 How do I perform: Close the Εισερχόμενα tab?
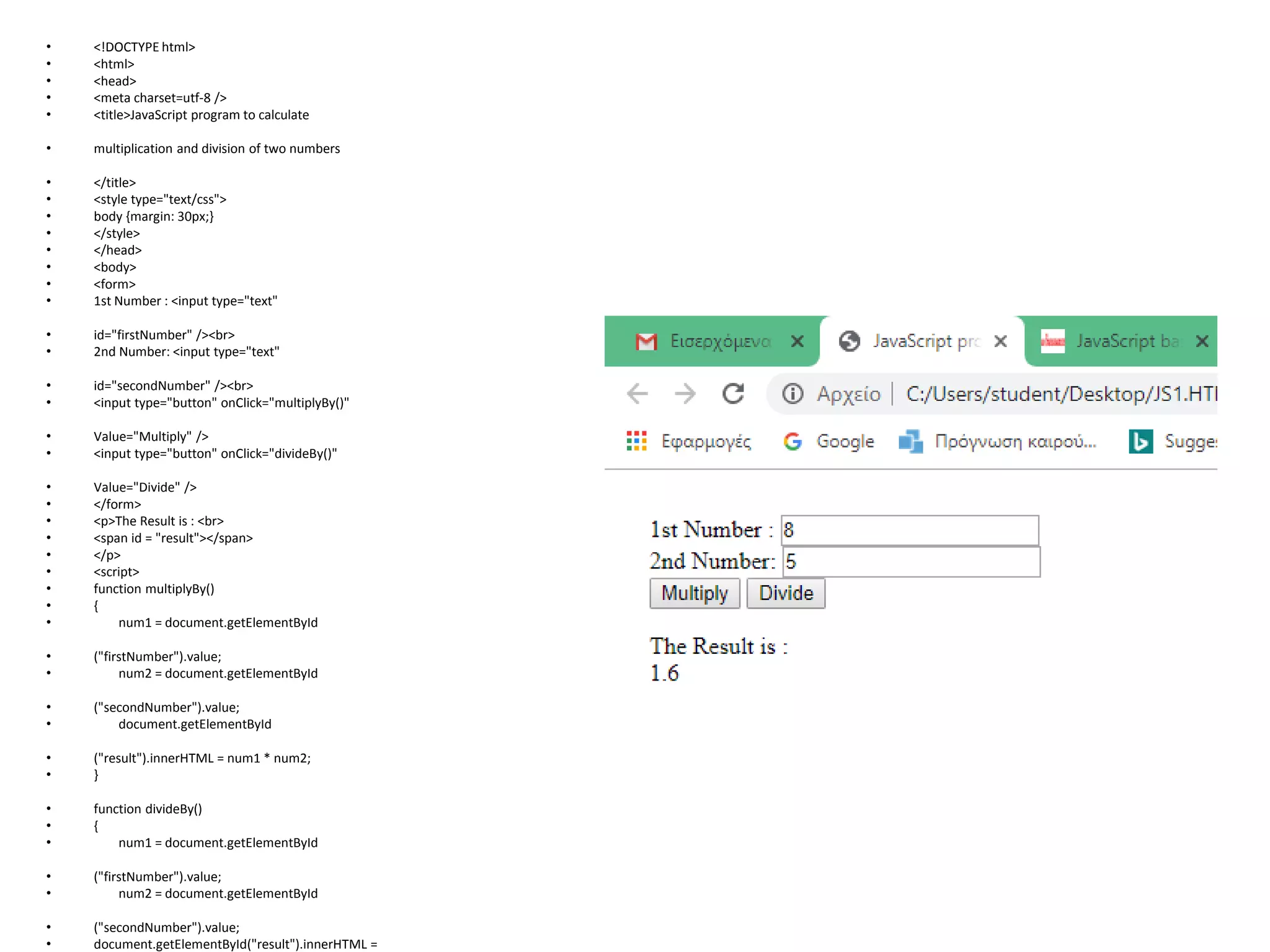click(x=797, y=342)
